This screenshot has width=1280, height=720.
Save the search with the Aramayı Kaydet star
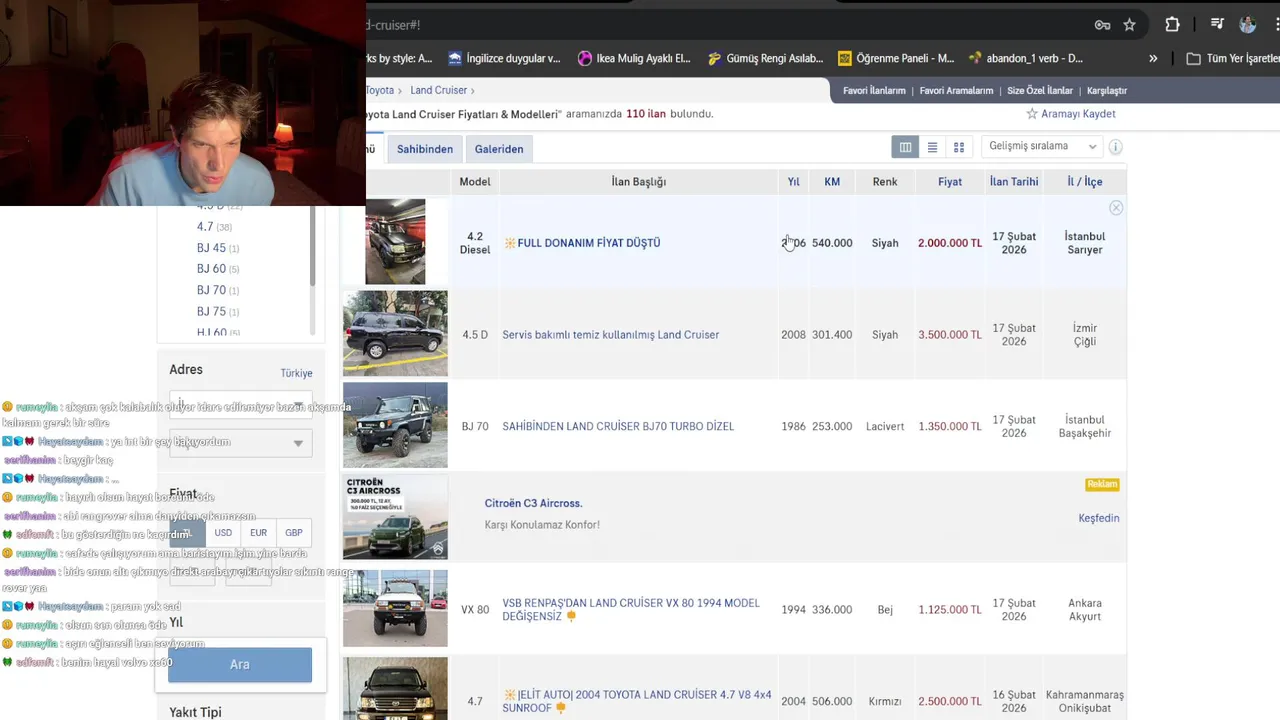(1071, 114)
